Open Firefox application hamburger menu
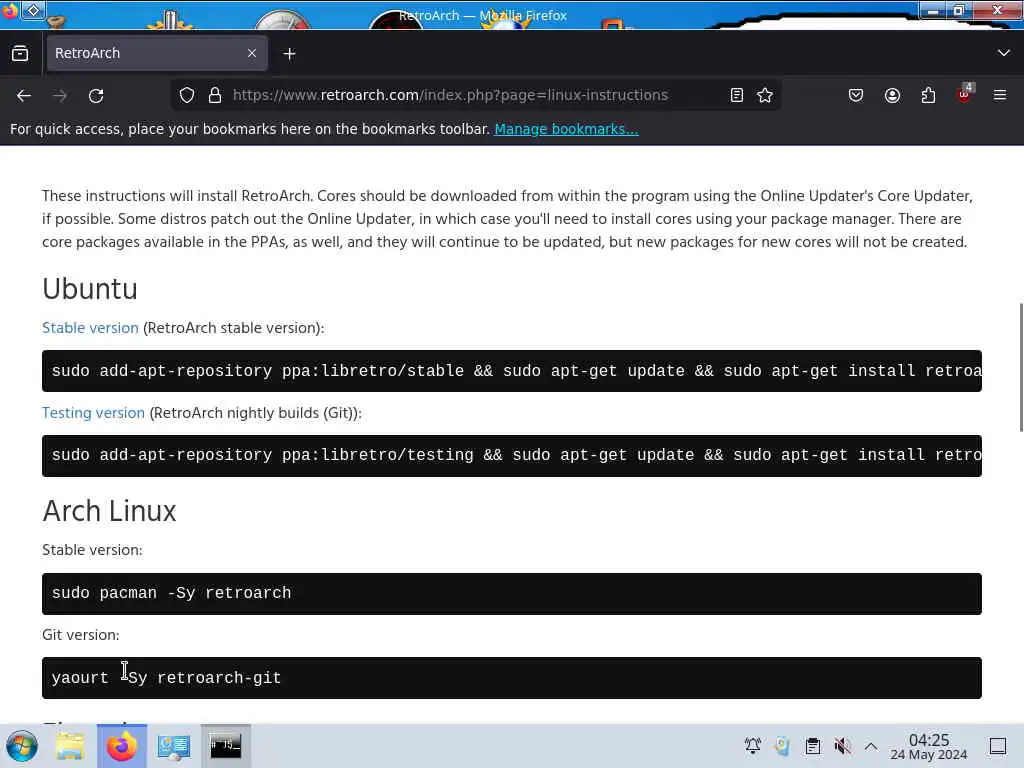 [1000, 95]
